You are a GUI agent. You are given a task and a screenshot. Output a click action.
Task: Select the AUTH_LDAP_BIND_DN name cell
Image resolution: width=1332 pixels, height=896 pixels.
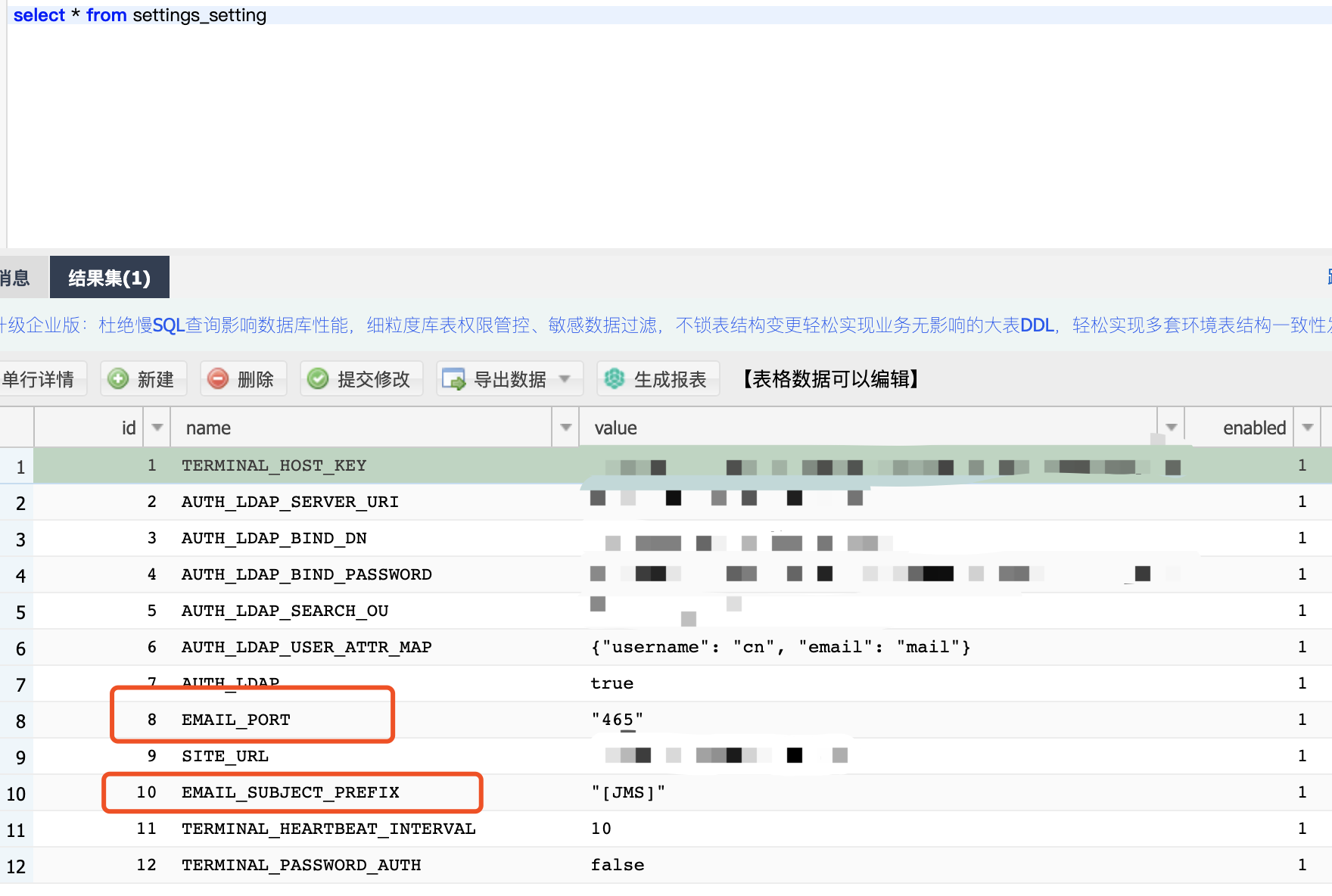click(x=274, y=538)
